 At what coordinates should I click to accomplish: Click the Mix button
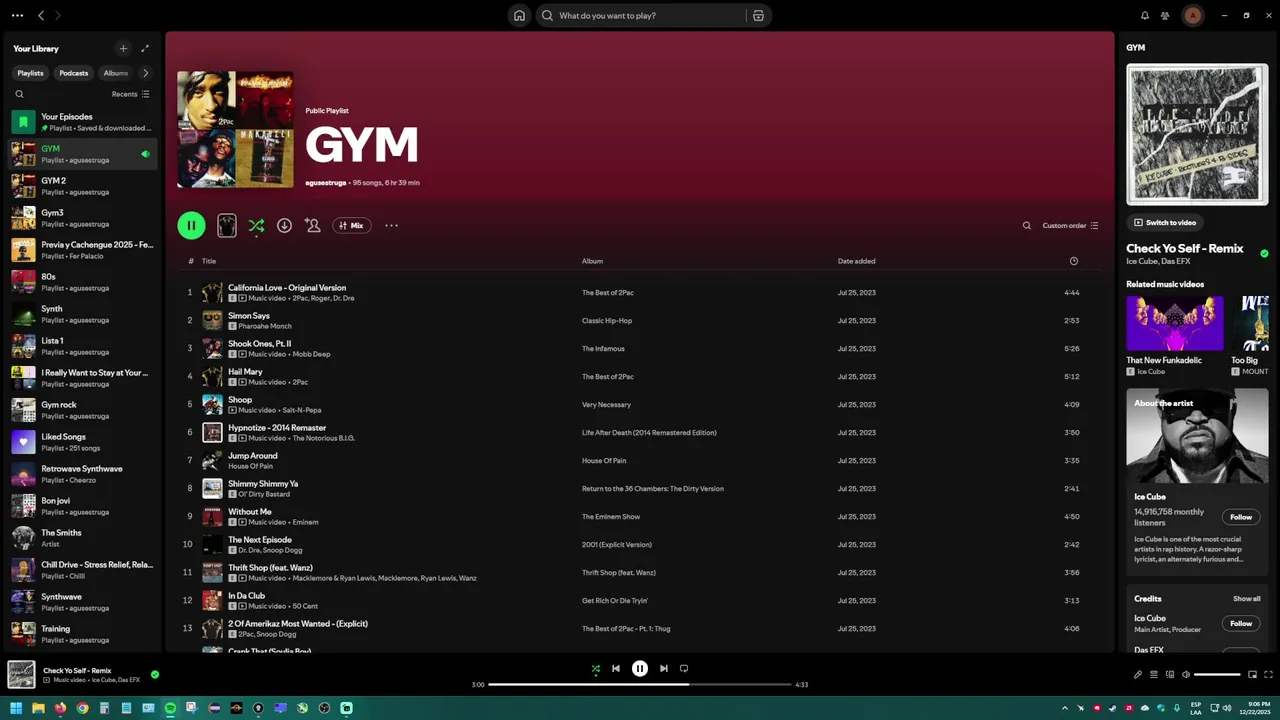(x=351, y=226)
